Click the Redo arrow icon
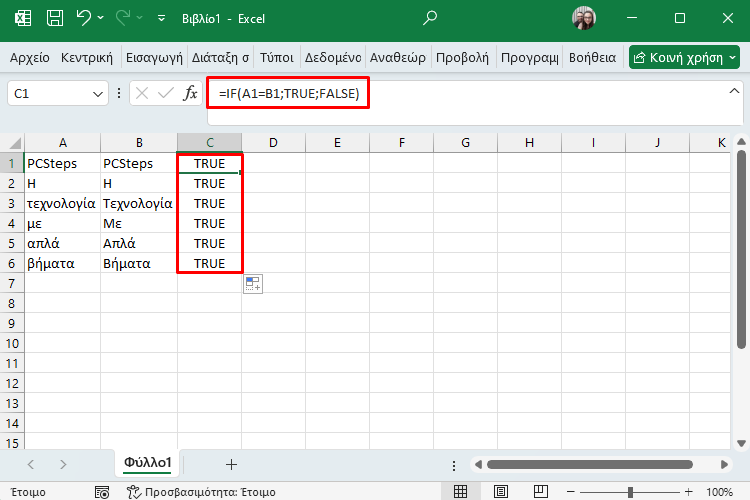The height and width of the screenshot is (500, 750). (123, 18)
